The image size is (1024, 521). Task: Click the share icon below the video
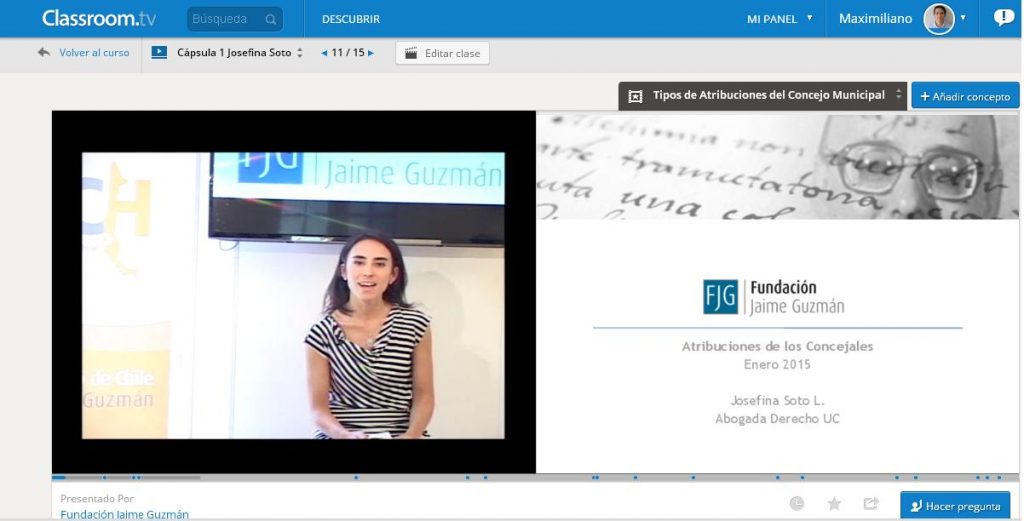[x=870, y=504]
